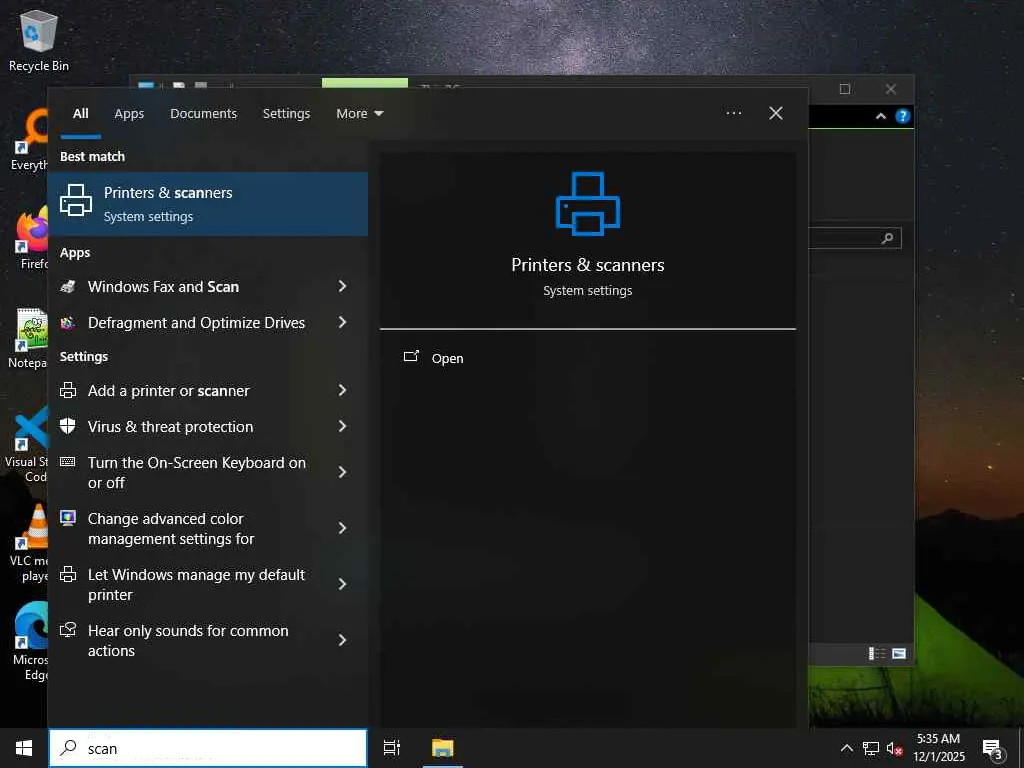Viewport: 1024px width, 768px height.
Task: Click the Defragment and Optimize Drives icon
Action: pyautogui.click(x=68, y=323)
